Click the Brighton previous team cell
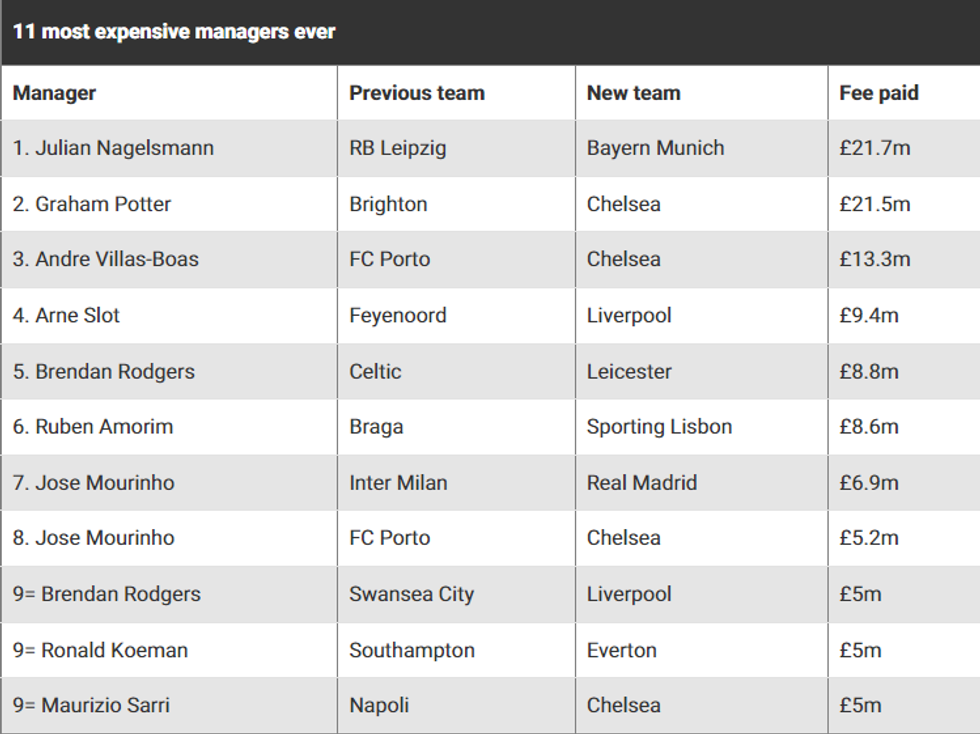The width and height of the screenshot is (980, 734). coord(388,204)
